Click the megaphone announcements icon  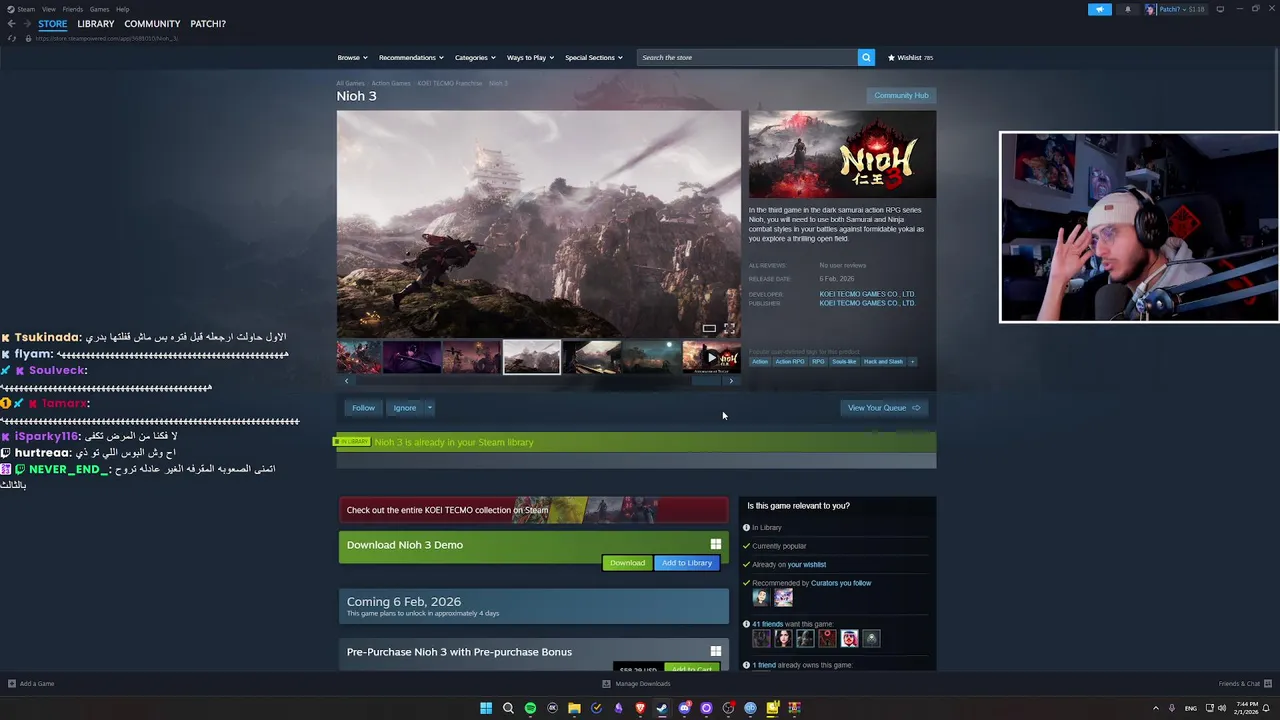pos(1099,9)
